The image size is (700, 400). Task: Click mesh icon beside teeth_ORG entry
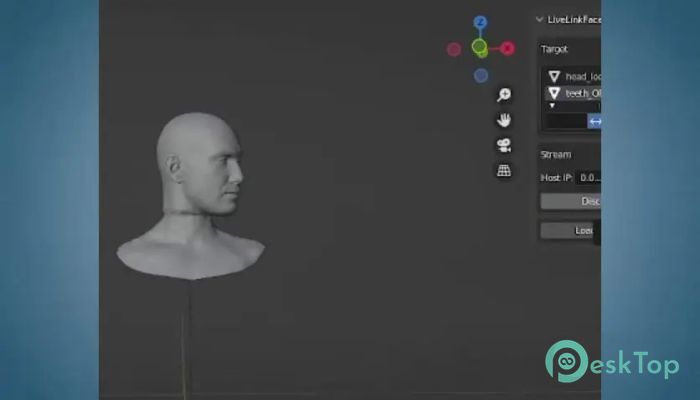pos(554,93)
